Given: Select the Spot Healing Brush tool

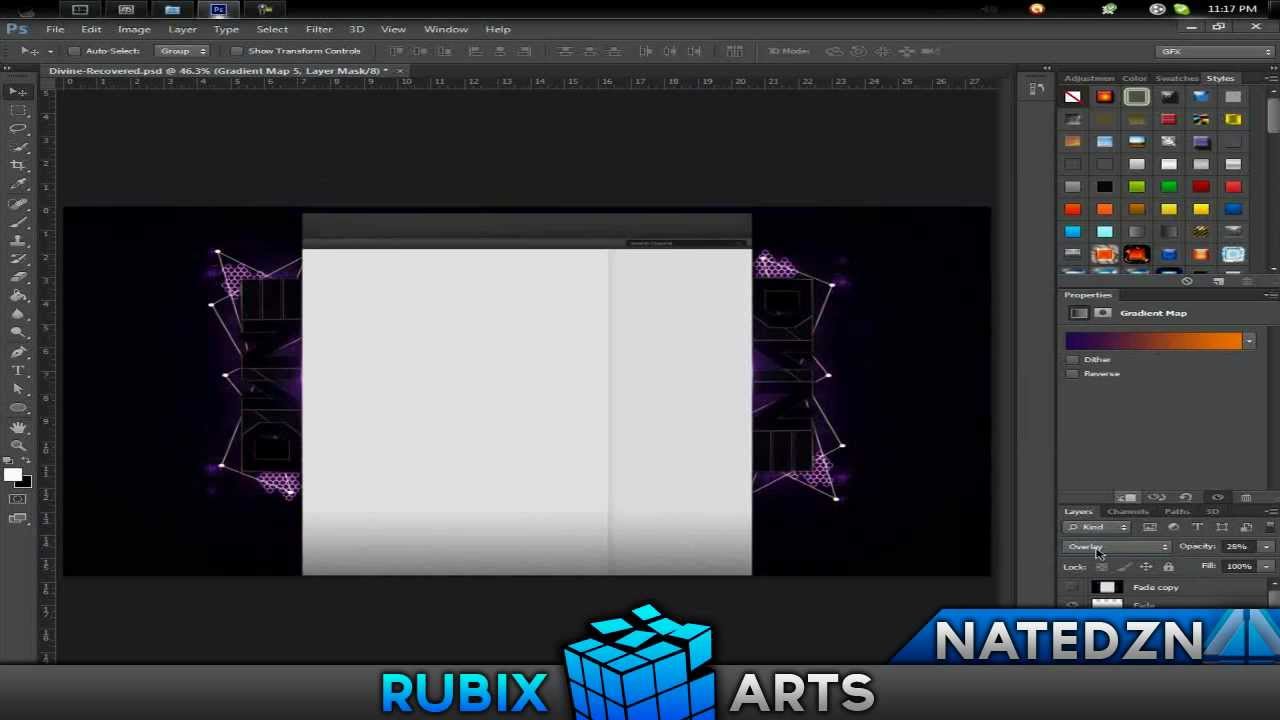Looking at the screenshot, I should click(x=18, y=203).
